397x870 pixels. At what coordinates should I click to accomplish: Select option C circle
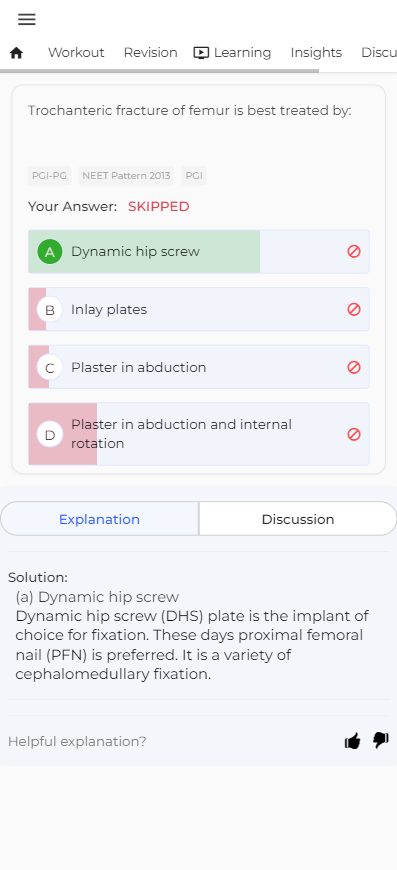tap(50, 367)
